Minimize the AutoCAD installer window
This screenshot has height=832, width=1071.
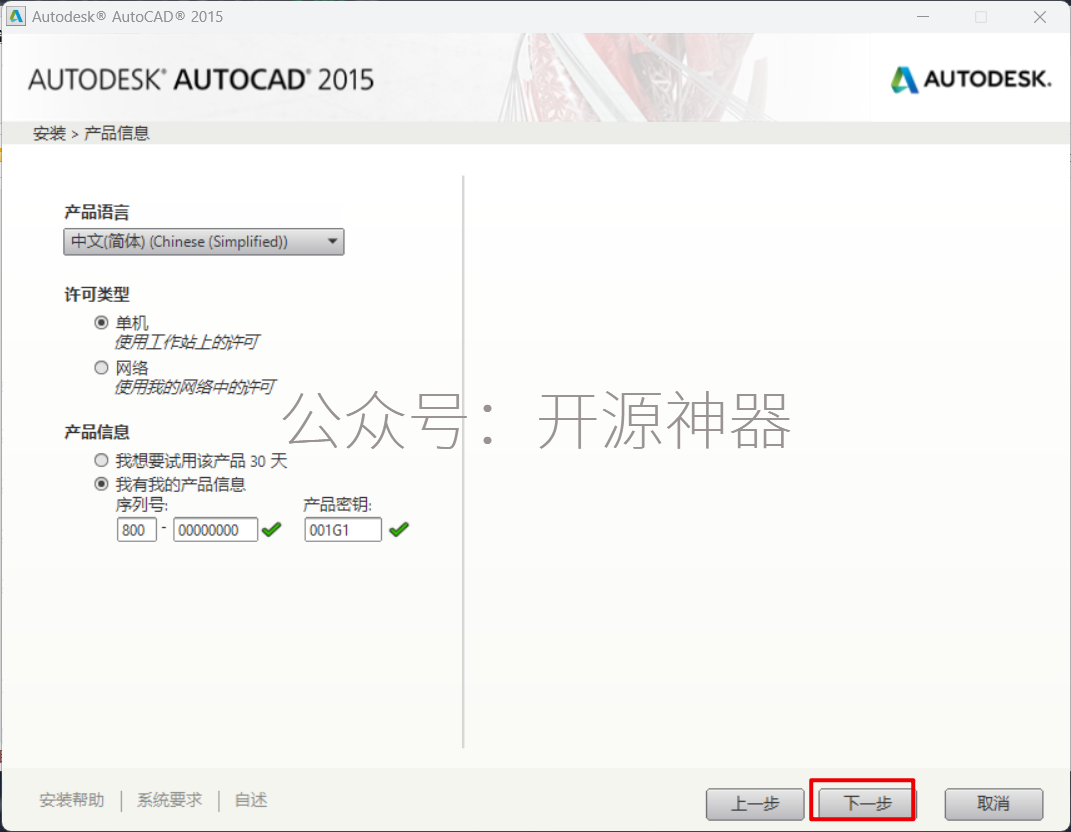pyautogui.click(x=923, y=16)
